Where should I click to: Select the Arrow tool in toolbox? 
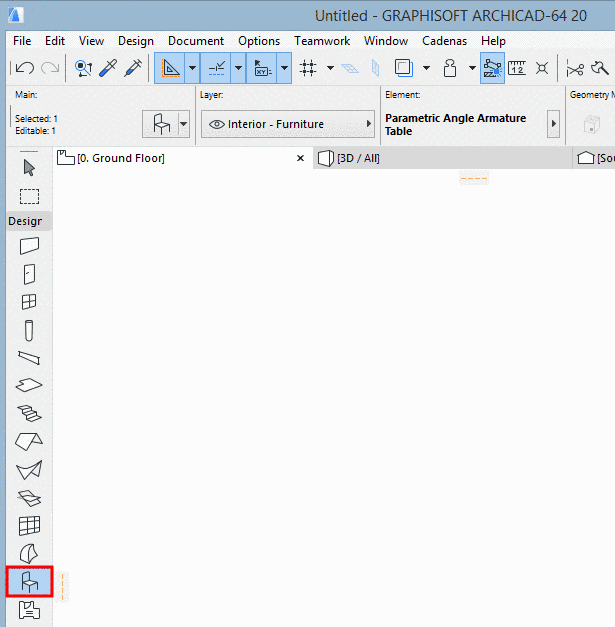(29, 168)
